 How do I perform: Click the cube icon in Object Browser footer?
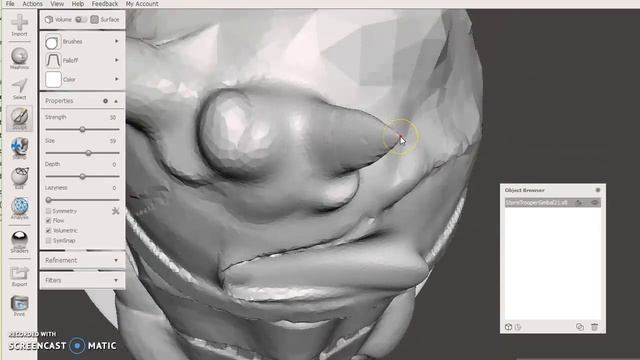[x=509, y=327]
